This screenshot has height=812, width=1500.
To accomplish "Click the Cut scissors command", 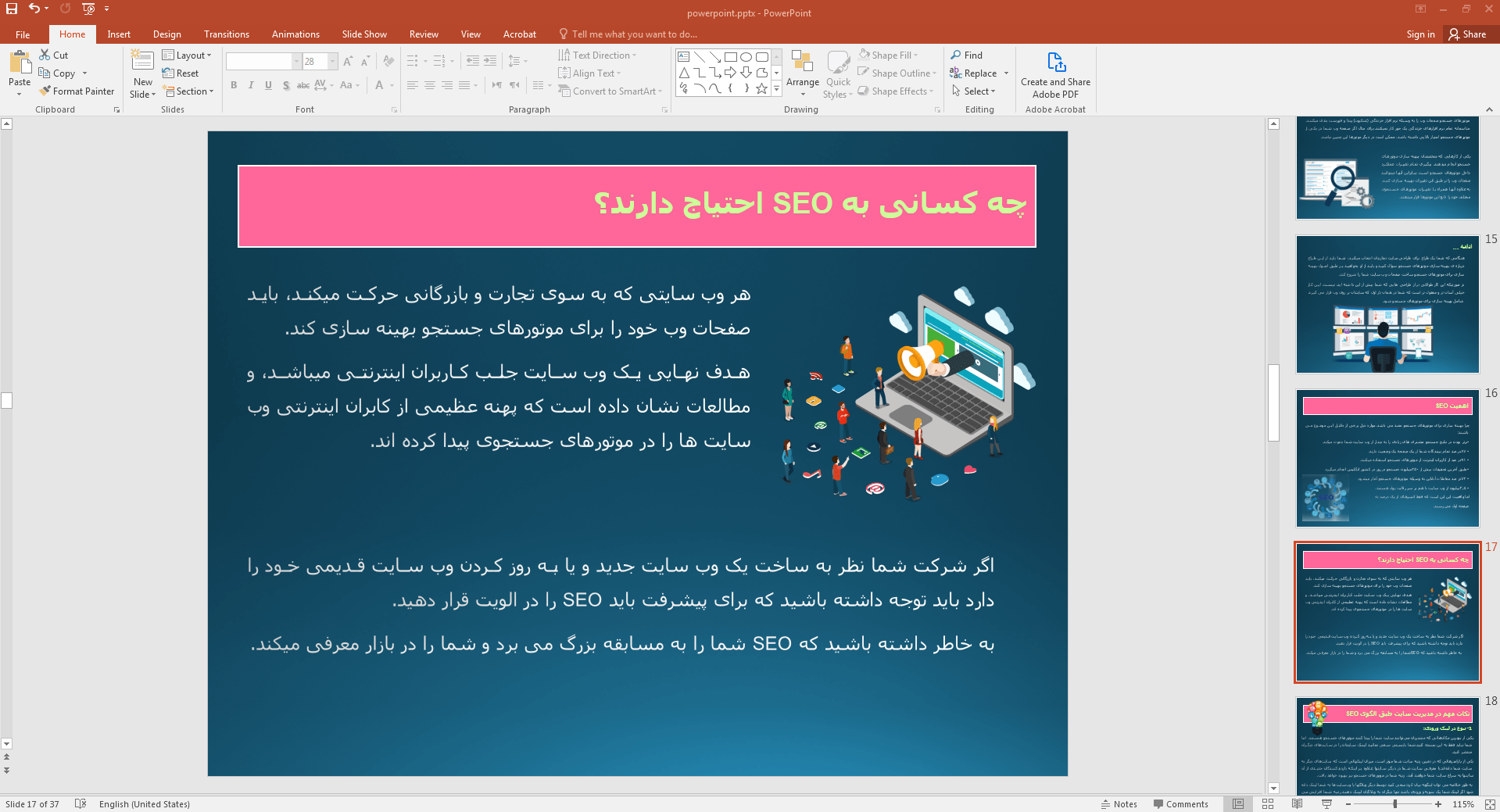I will coord(54,55).
